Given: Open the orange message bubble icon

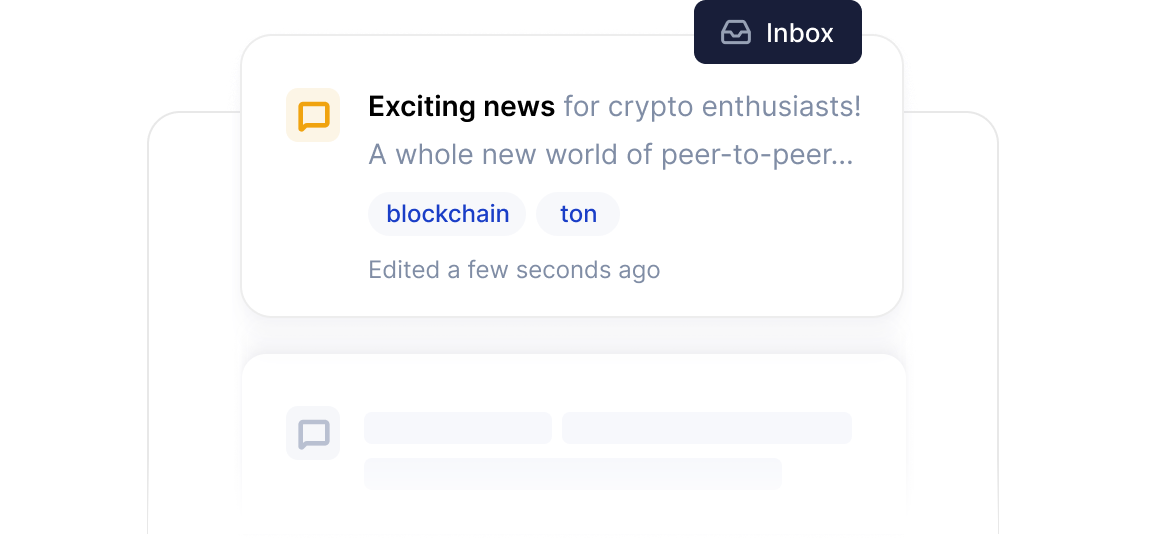Looking at the screenshot, I should pos(313,115).
